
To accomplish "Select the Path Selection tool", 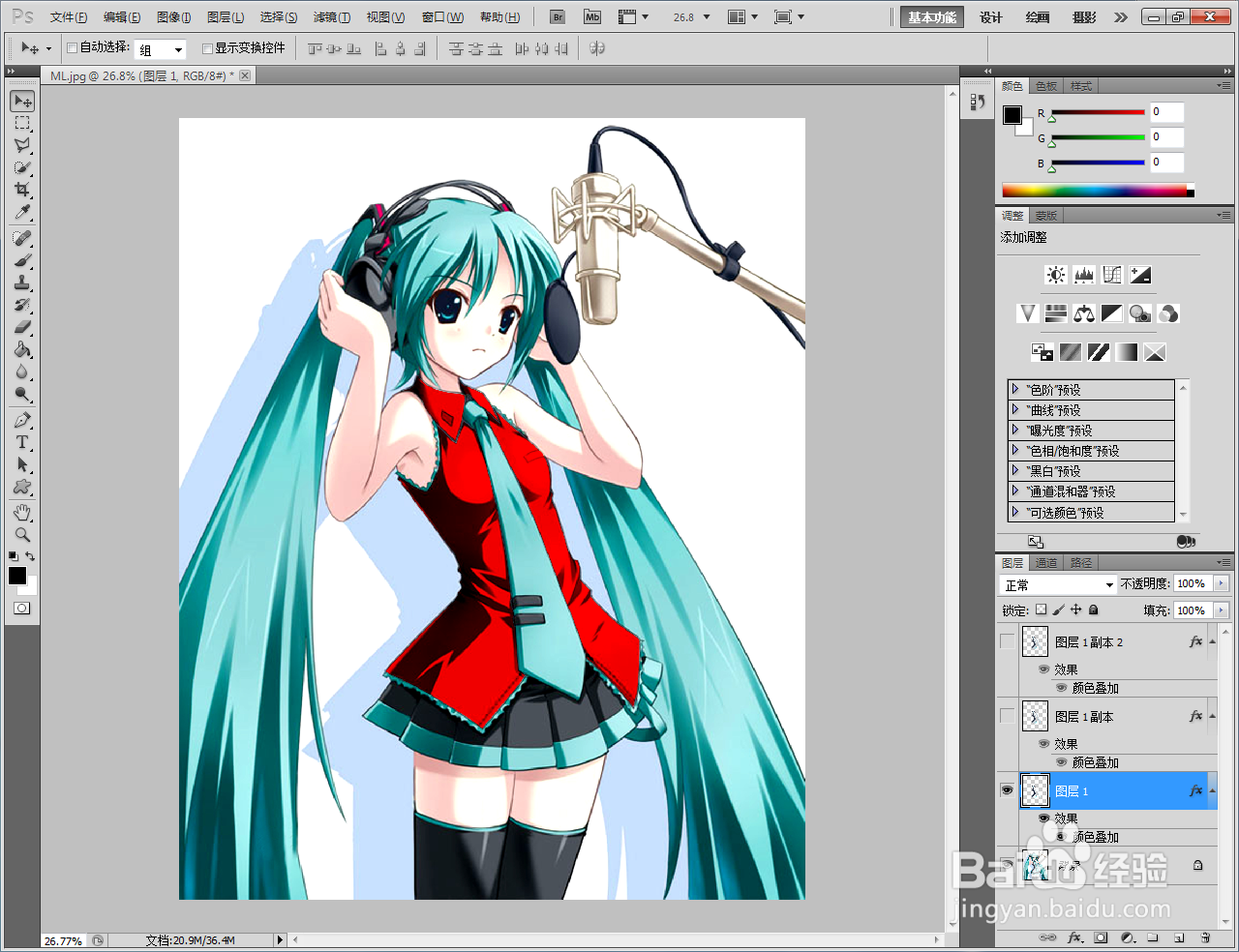I will (x=22, y=464).
